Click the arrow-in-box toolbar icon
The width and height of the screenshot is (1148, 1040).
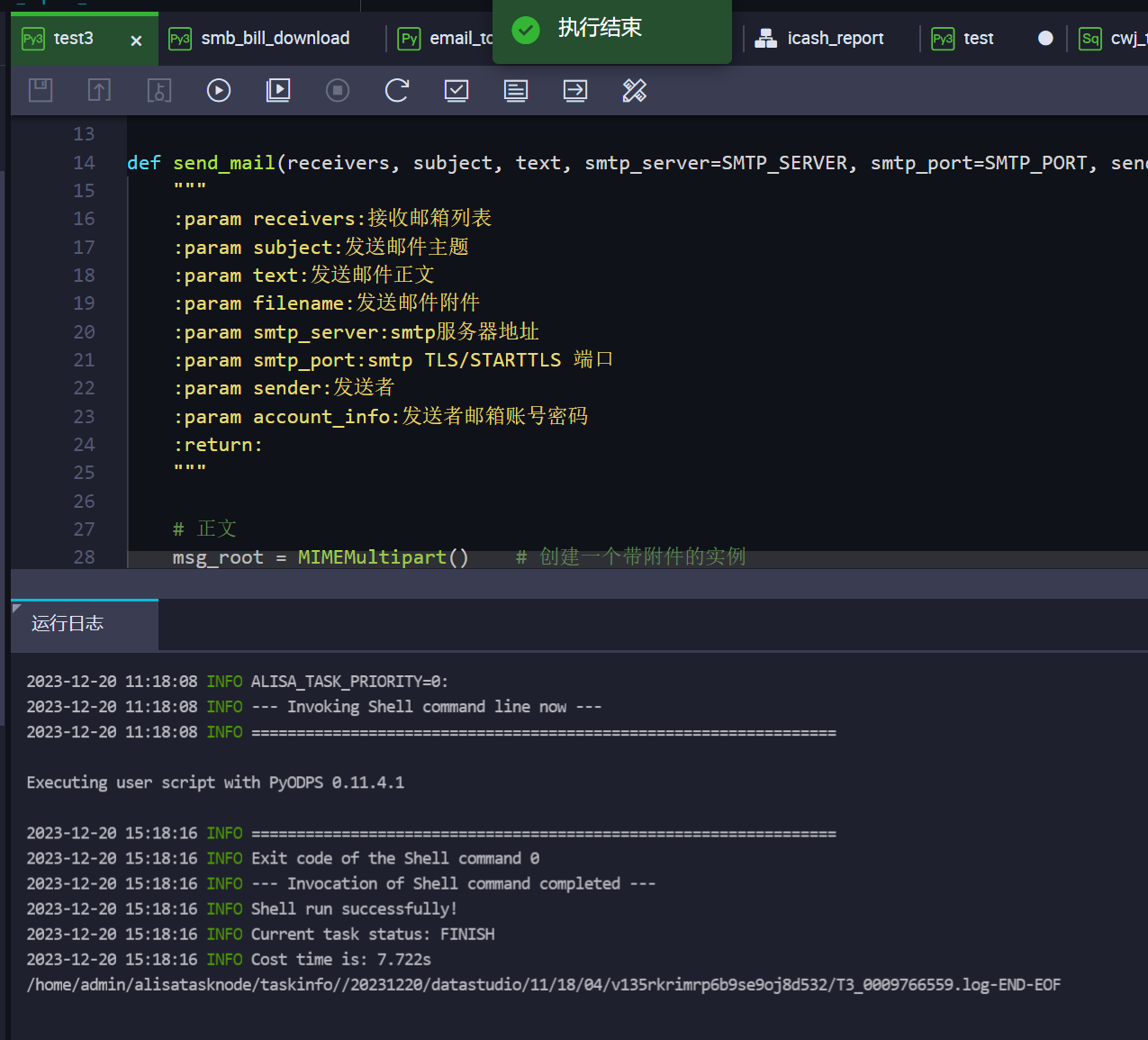[575, 90]
